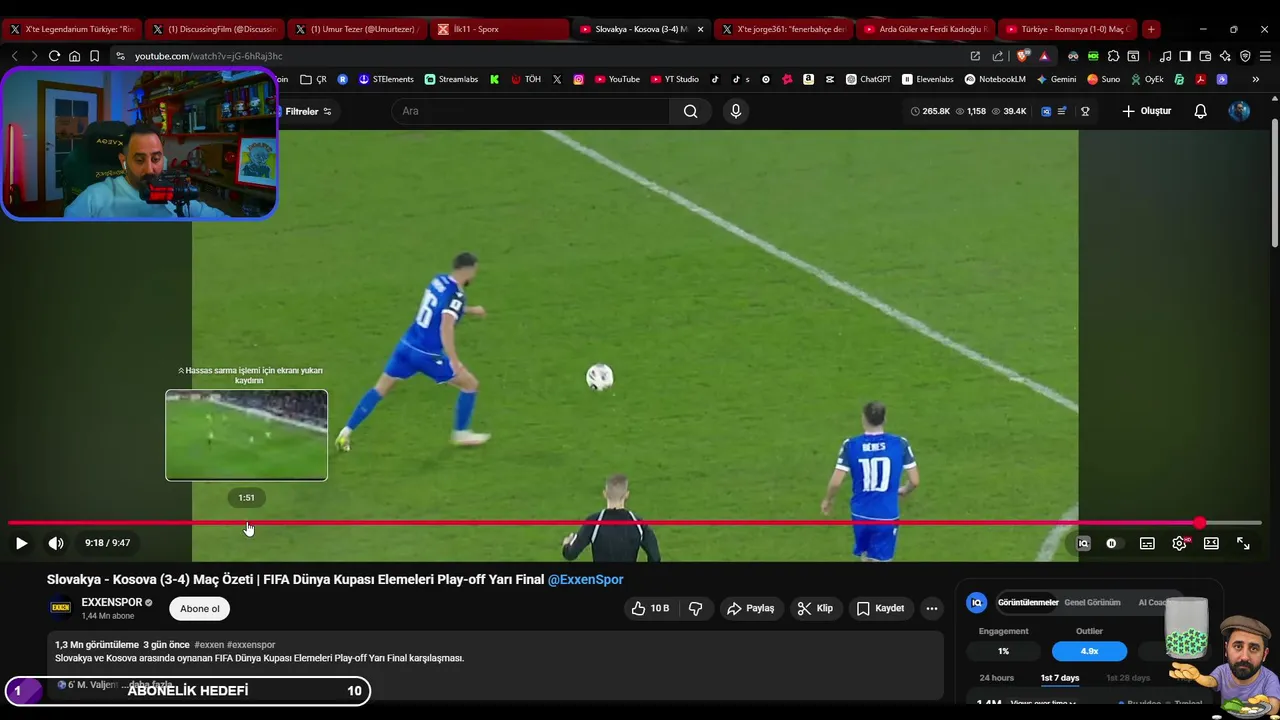Open the 265.8K stats indicator in the header
The width and height of the screenshot is (1280, 720).
click(930, 111)
